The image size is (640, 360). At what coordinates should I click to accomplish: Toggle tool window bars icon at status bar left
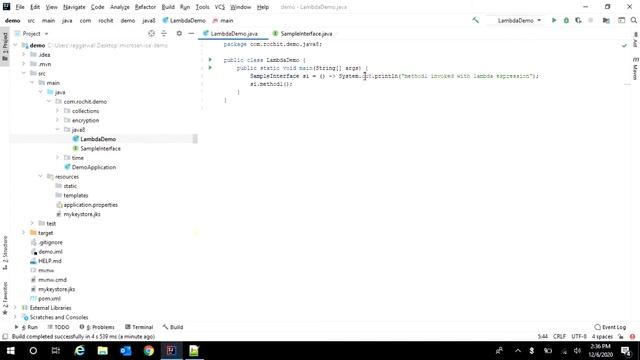click(5, 337)
